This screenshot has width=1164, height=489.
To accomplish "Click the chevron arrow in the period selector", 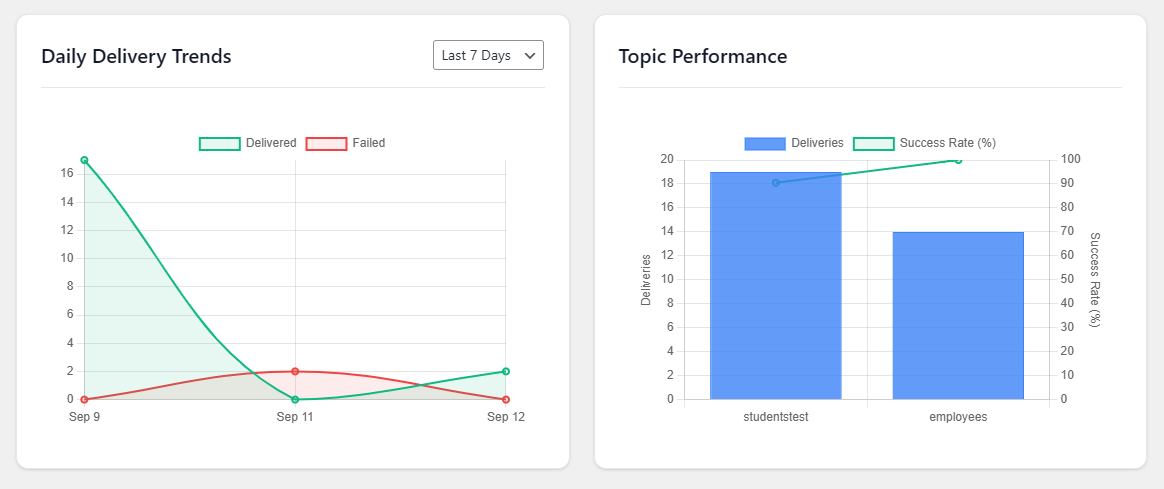I will coord(530,56).
